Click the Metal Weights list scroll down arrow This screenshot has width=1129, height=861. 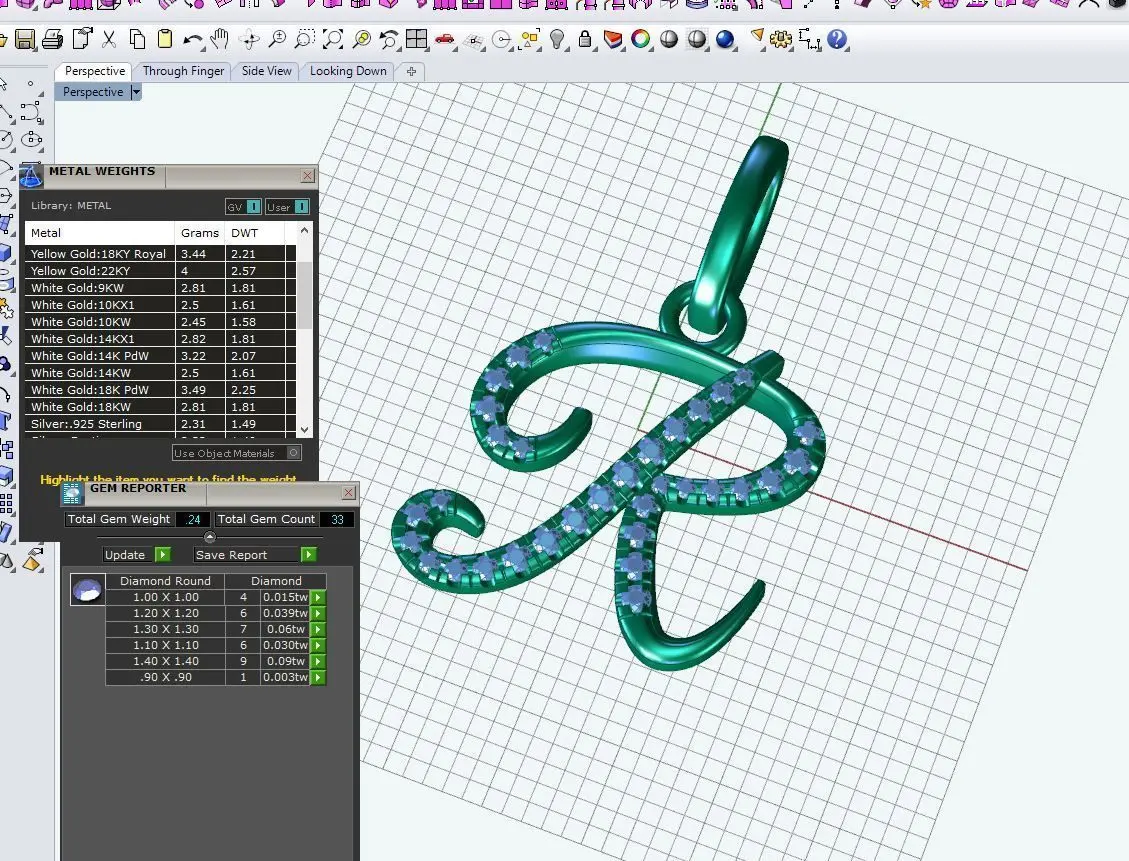pyautogui.click(x=305, y=430)
